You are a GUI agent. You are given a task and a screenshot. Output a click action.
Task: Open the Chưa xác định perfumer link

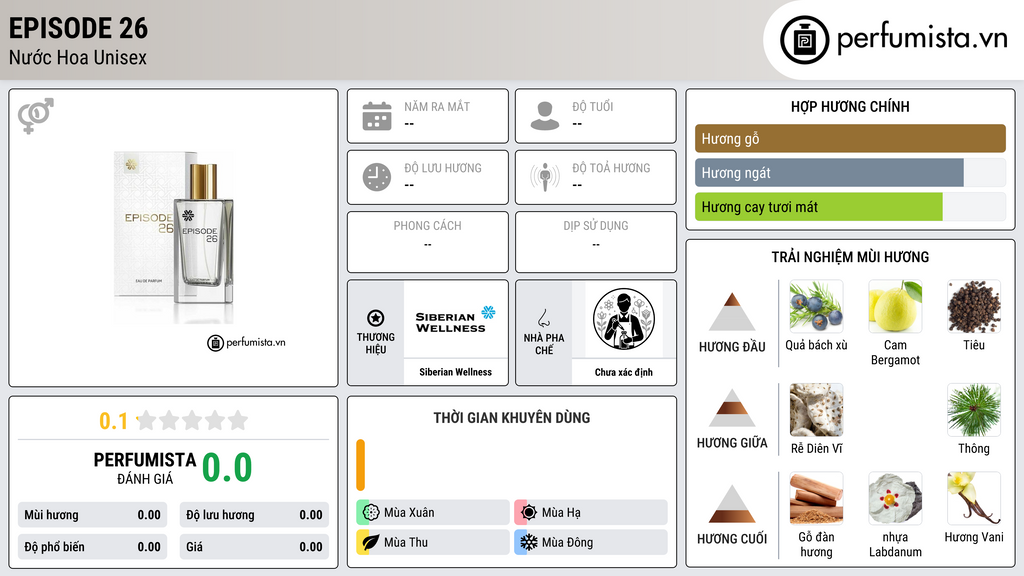tap(624, 372)
